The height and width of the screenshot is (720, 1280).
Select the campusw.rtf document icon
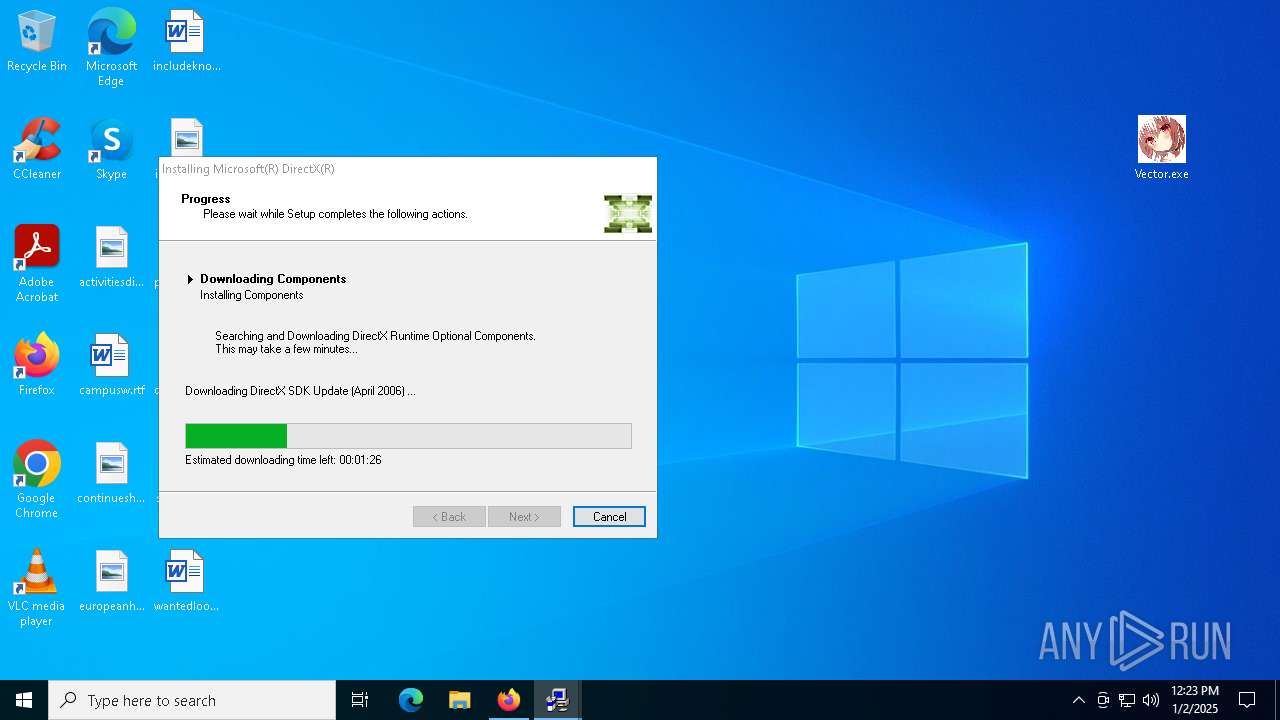point(111,366)
